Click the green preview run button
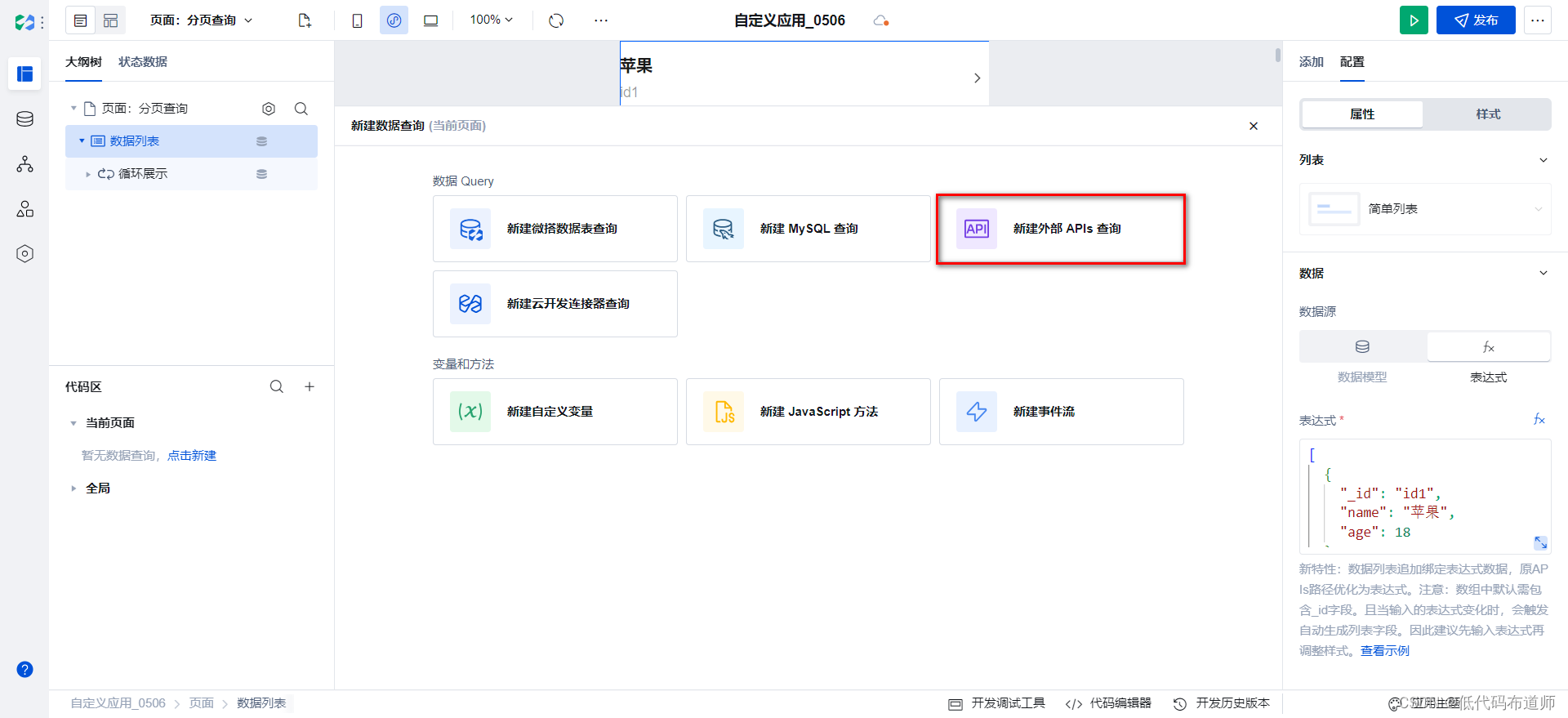The width and height of the screenshot is (1568, 718). (x=1414, y=20)
